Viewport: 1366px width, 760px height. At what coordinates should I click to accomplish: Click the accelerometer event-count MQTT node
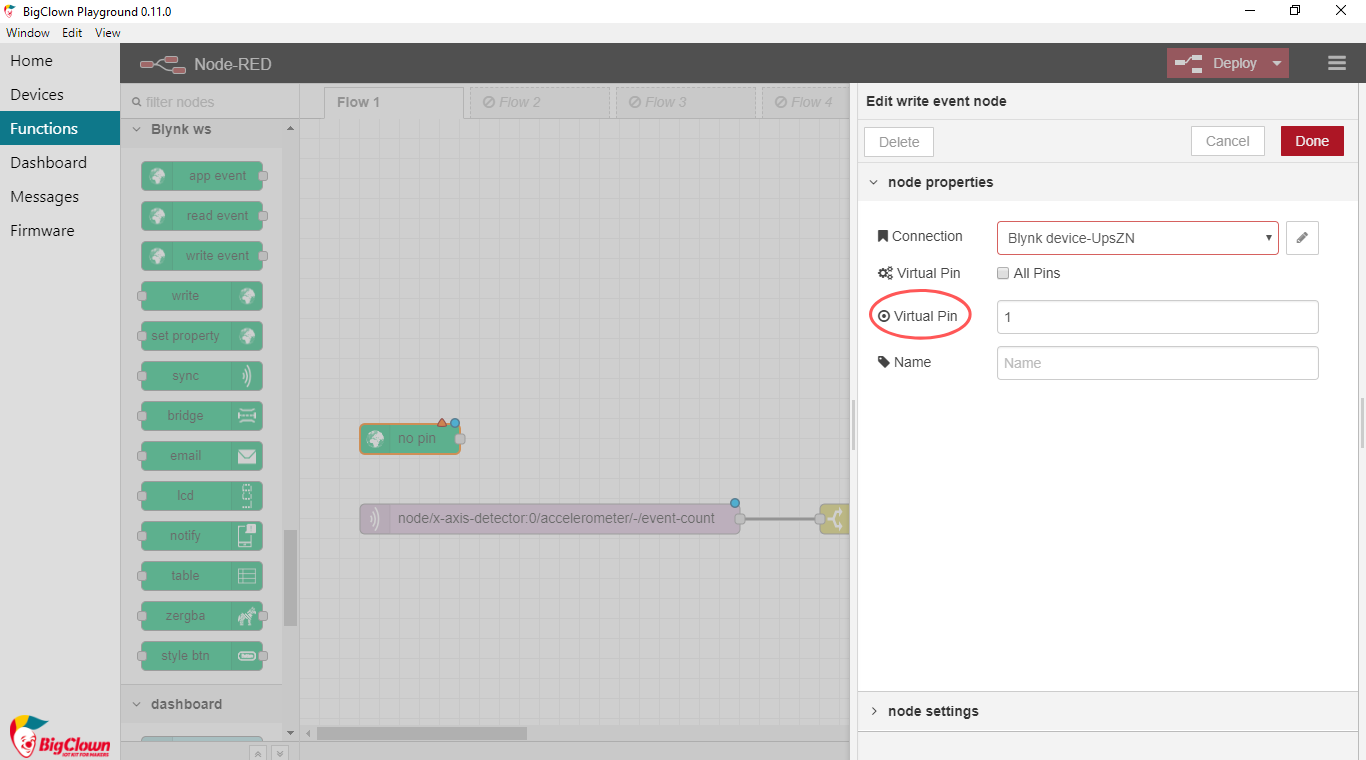550,519
